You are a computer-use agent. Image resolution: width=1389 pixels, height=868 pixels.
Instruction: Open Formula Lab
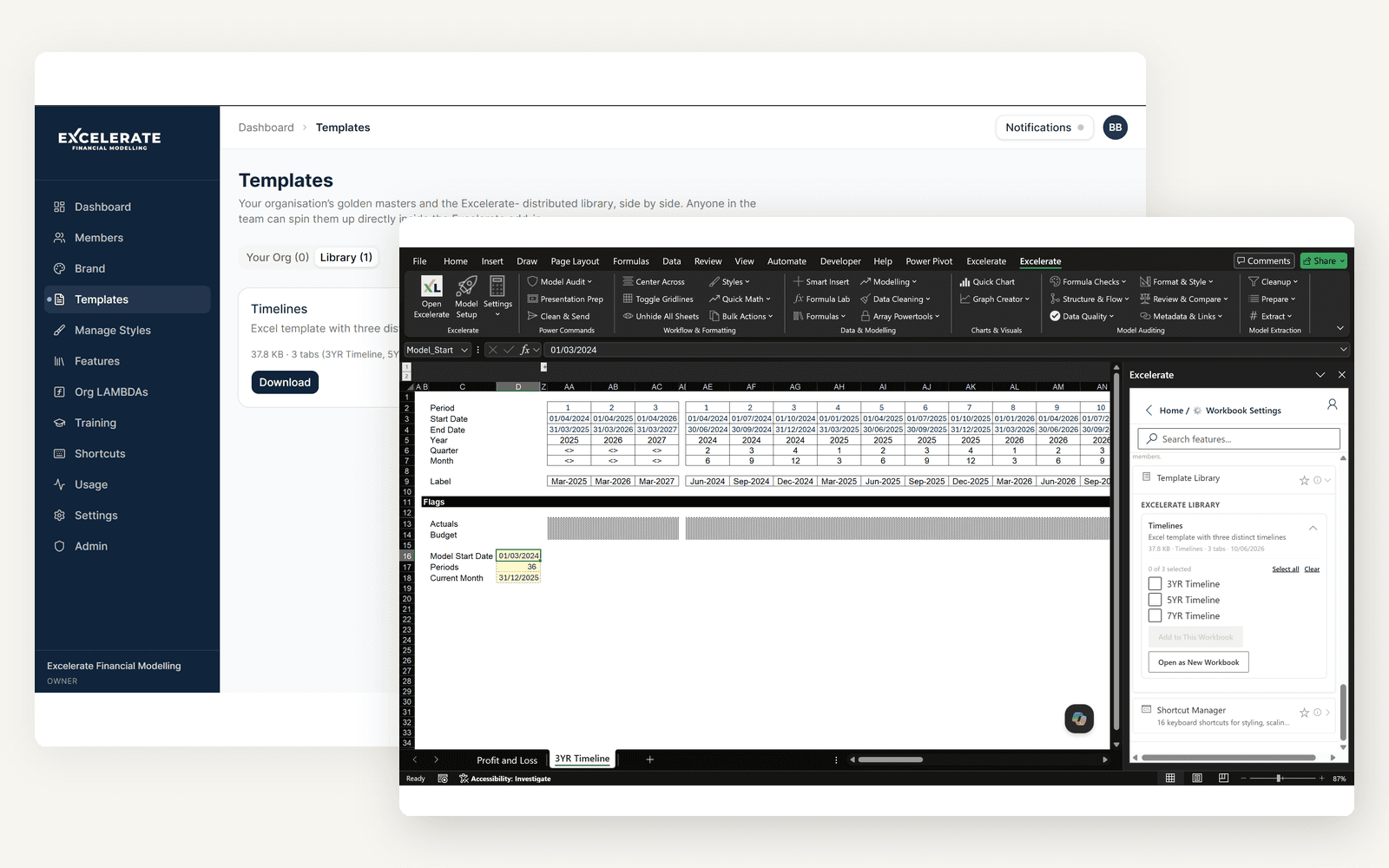tap(821, 299)
